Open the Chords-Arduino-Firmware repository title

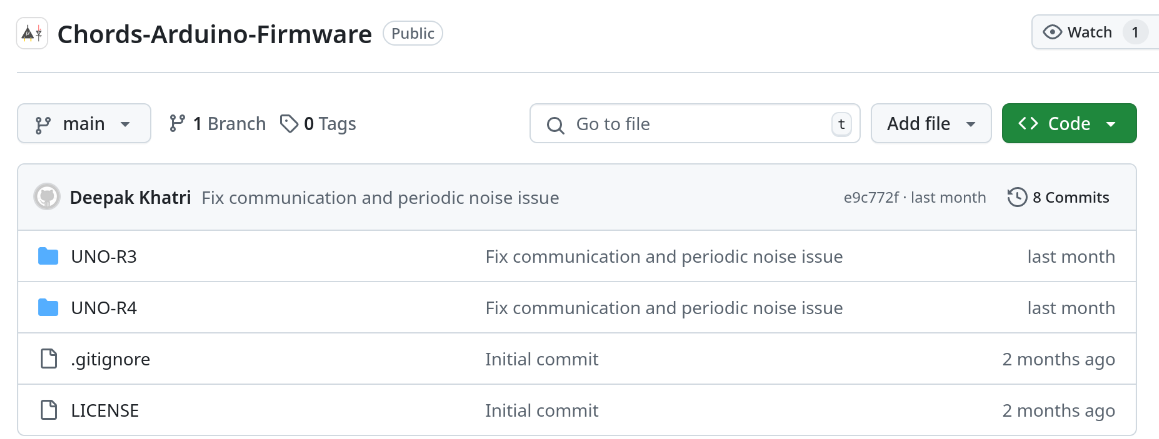pos(214,33)
